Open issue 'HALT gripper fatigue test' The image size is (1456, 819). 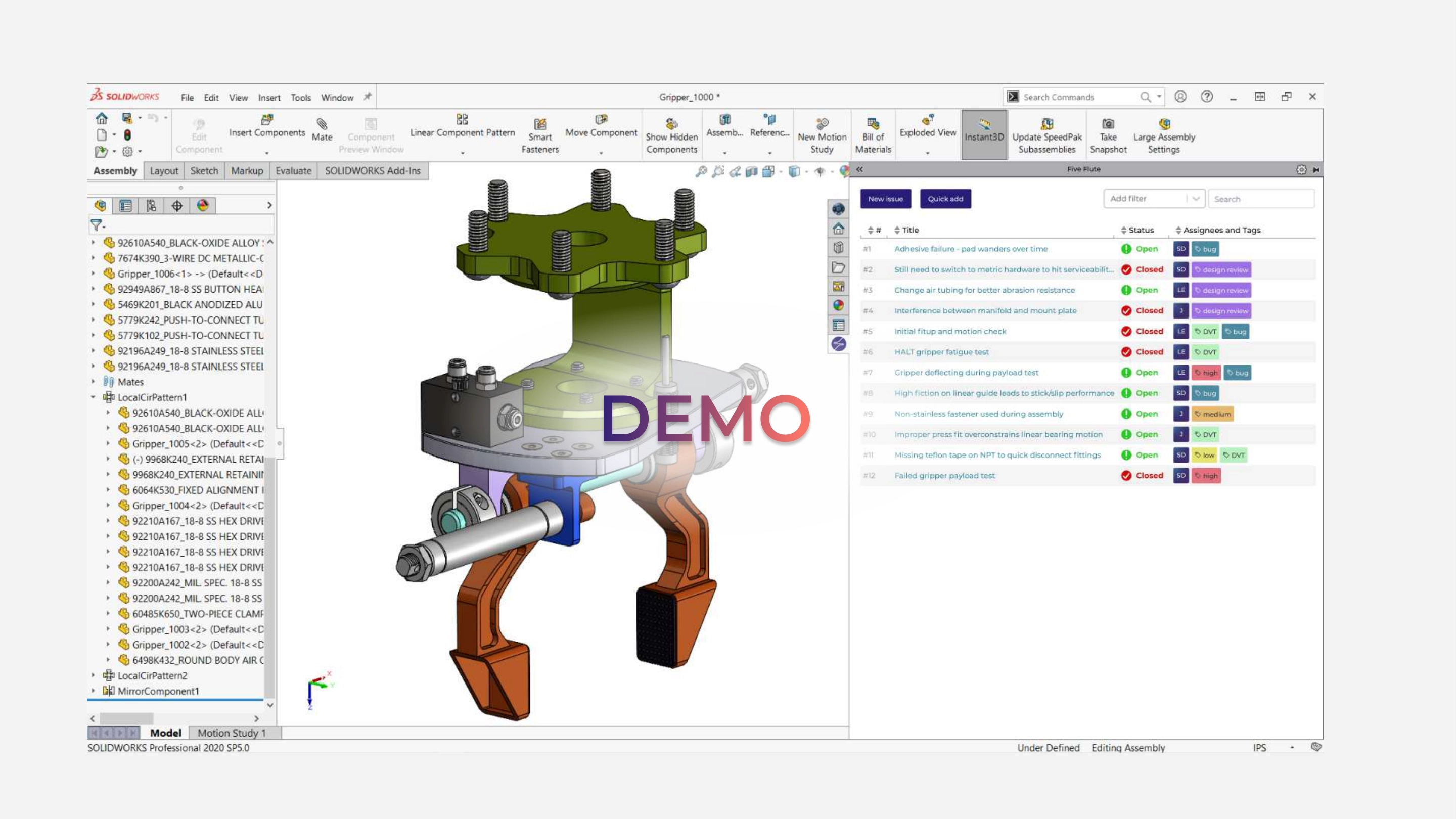[x=941, y=352]
